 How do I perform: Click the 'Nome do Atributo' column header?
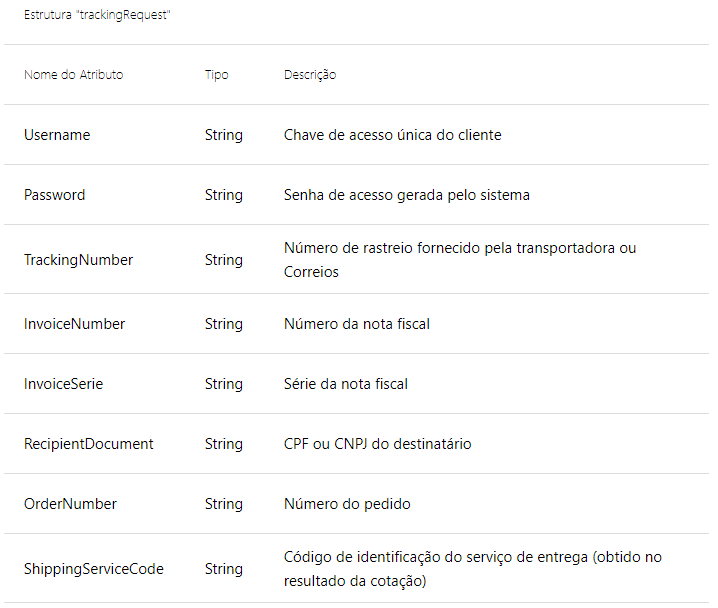73,75
